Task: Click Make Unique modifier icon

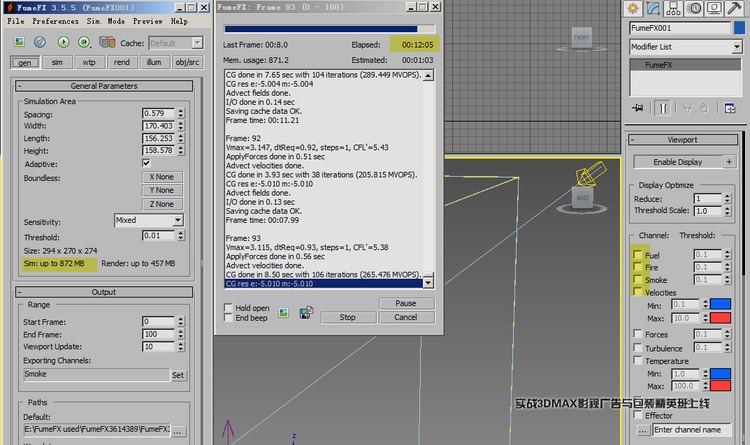Action: pos(687,108)
